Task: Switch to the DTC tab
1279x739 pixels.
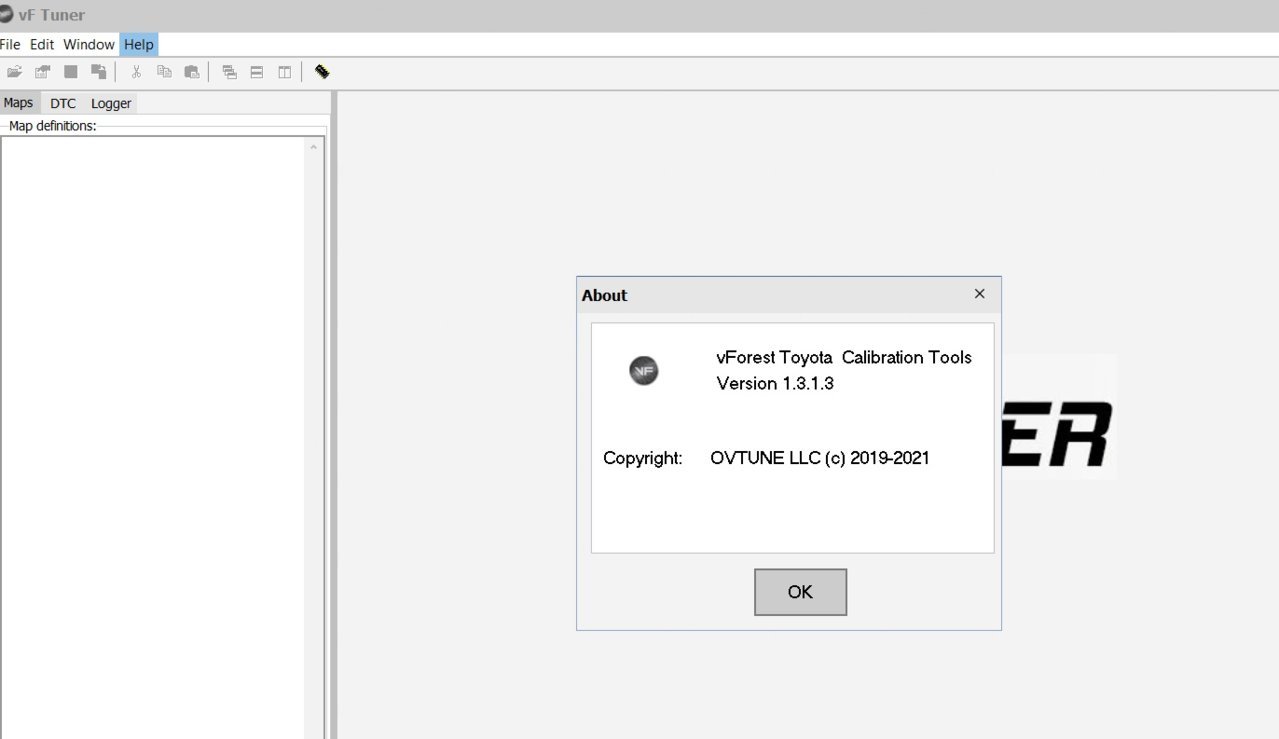Action: [63, 103]
